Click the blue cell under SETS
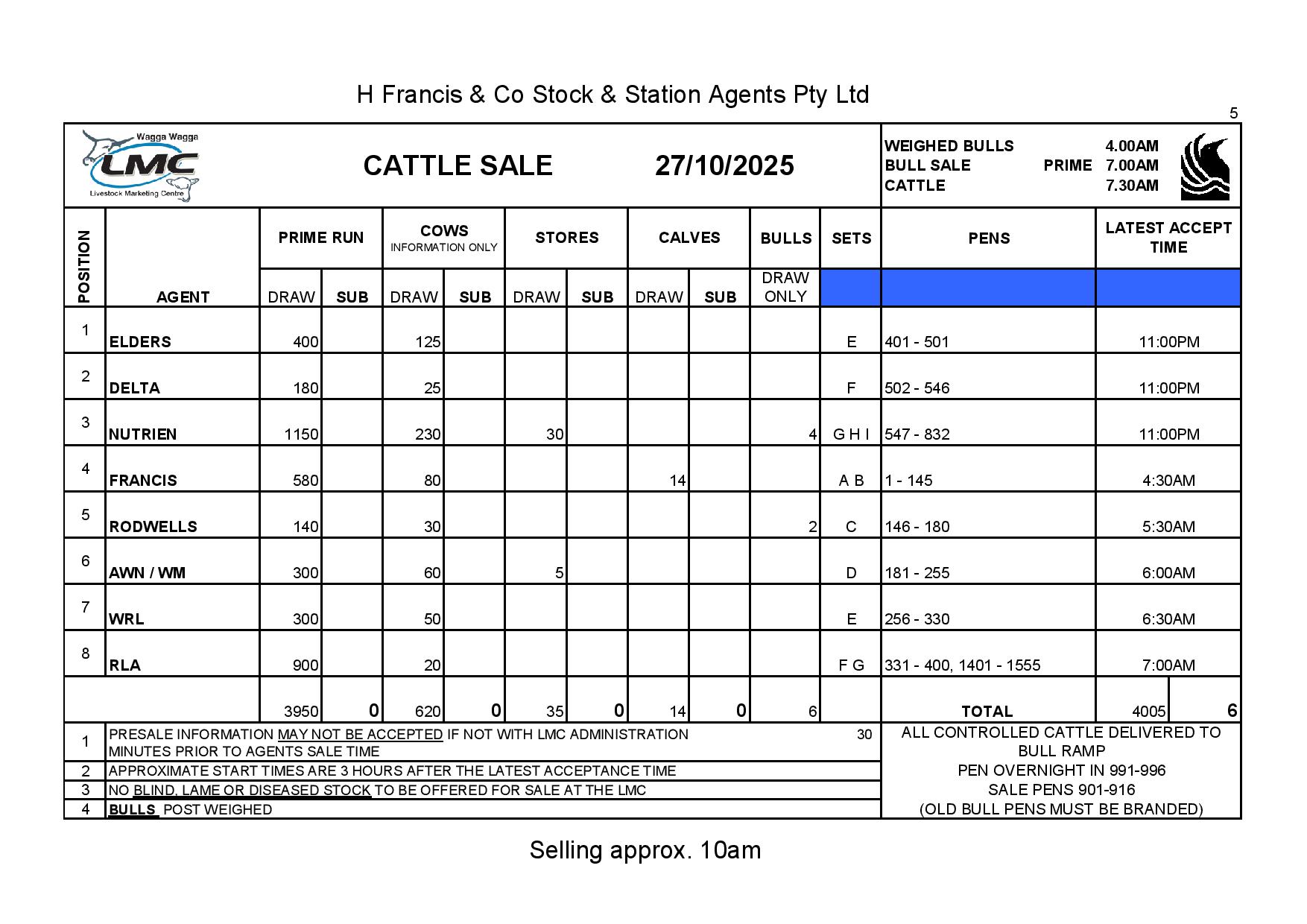Screen dimensions: 1307x924 click(850, 288)
